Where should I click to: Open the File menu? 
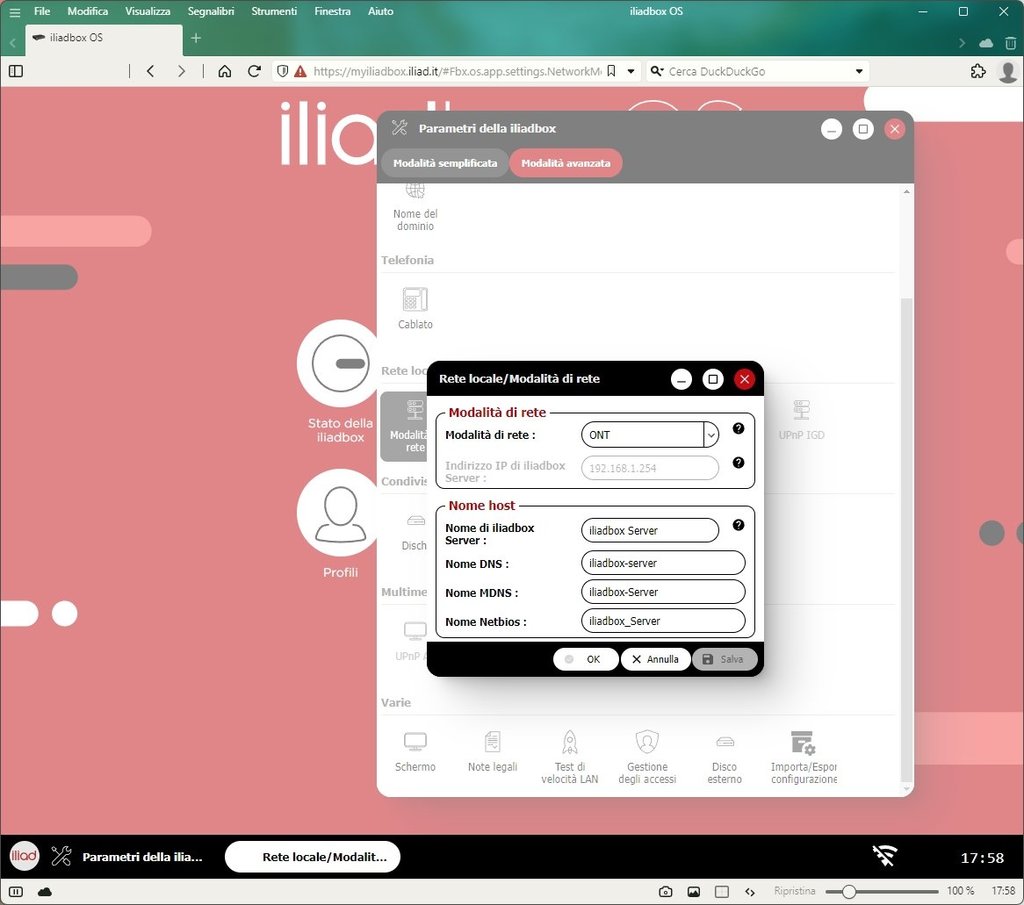click(42, 11)
